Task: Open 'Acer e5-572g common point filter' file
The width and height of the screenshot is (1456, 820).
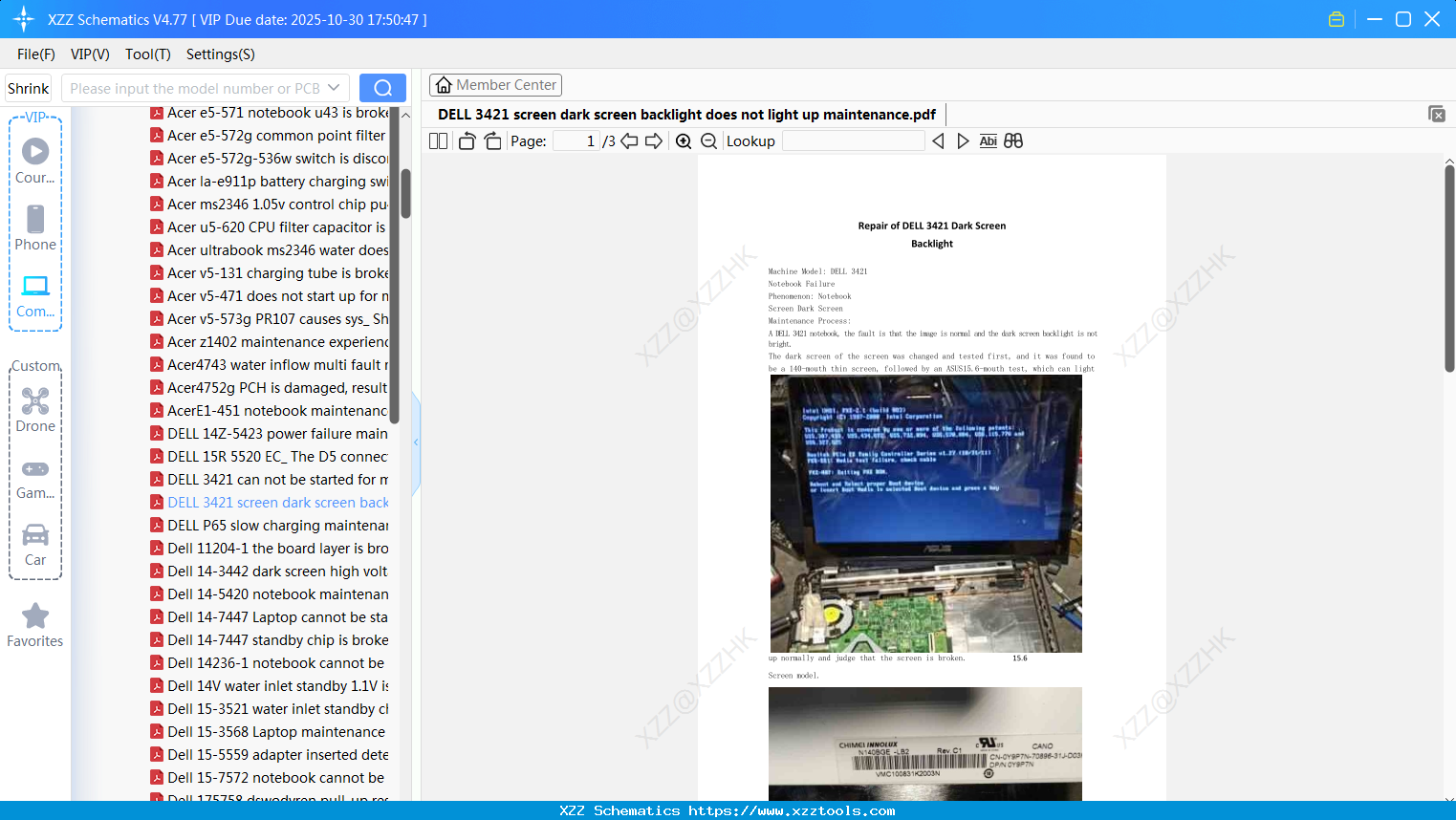Action: [270, 136]
